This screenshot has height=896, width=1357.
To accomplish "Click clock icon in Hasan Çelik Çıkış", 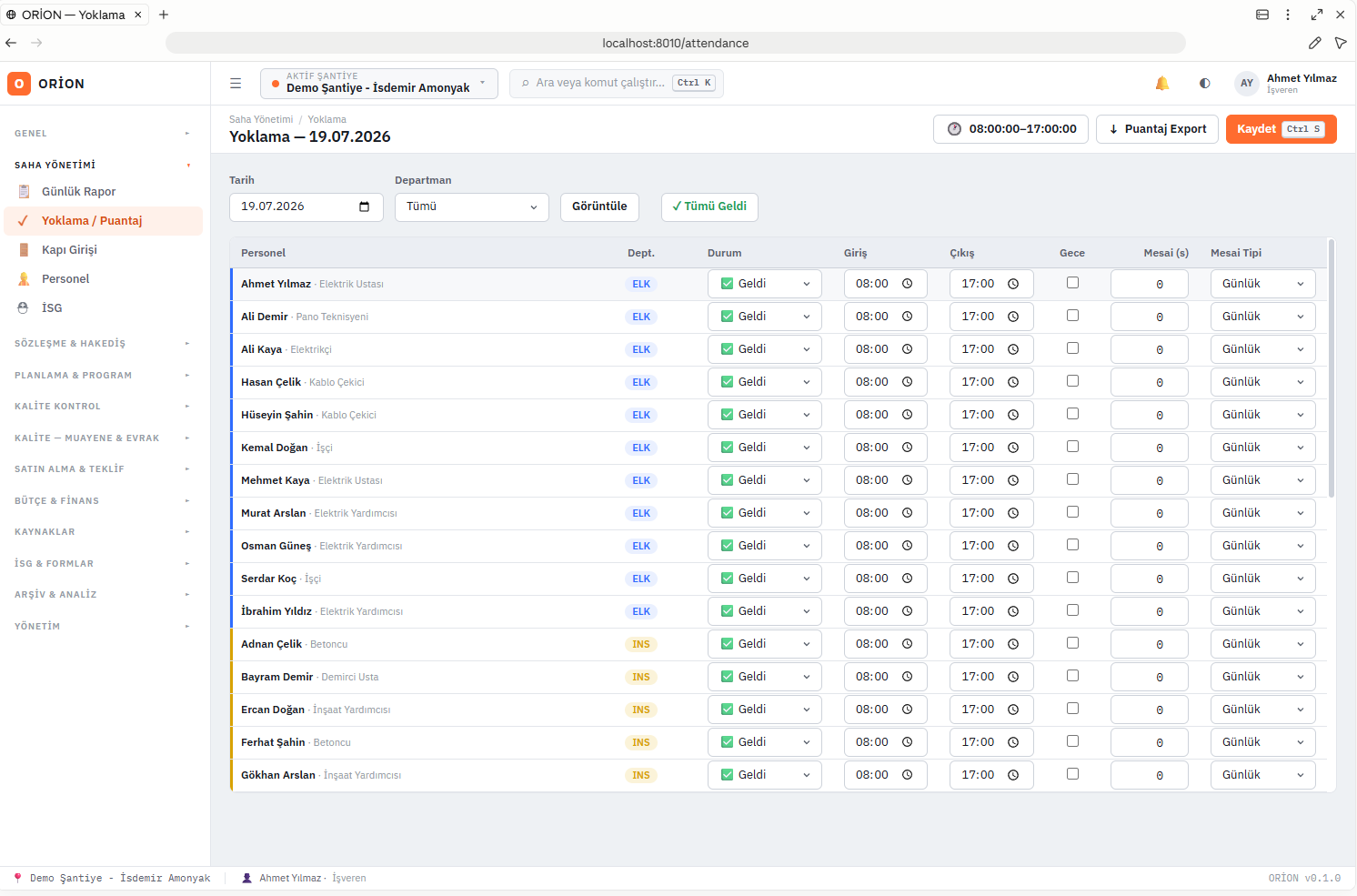I will 1013,382.
